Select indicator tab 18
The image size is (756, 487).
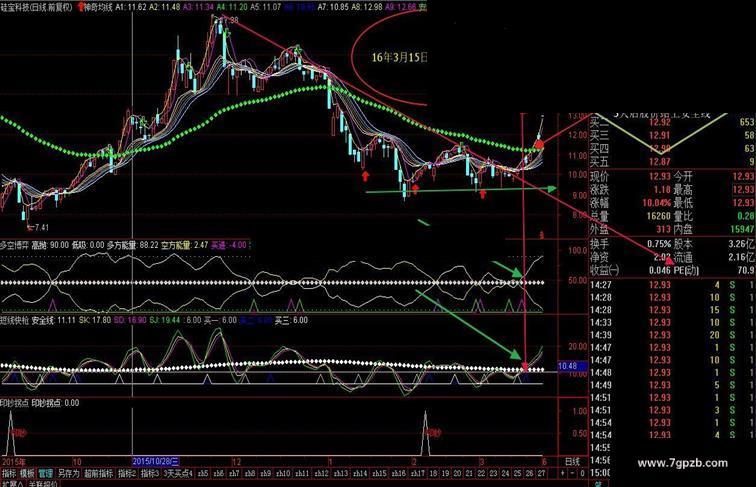433,473
